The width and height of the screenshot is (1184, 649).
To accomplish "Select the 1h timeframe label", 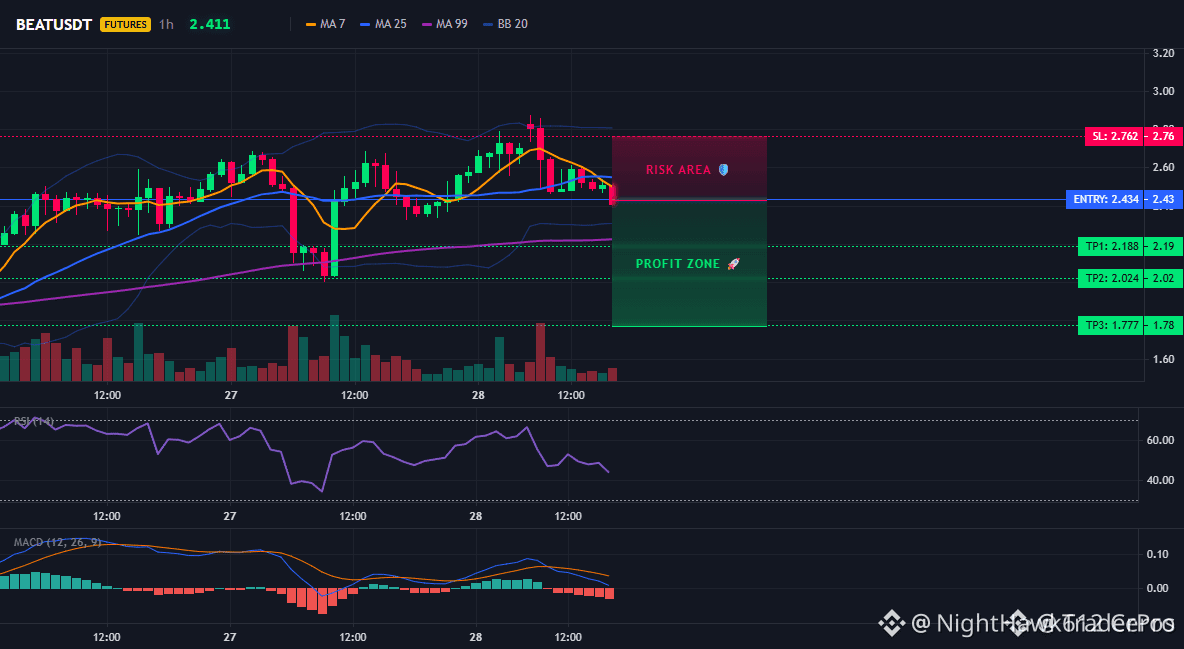I will coord(166,24).
